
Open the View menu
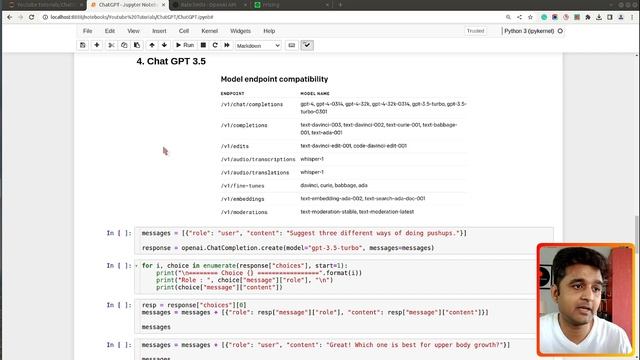[133, 31]
